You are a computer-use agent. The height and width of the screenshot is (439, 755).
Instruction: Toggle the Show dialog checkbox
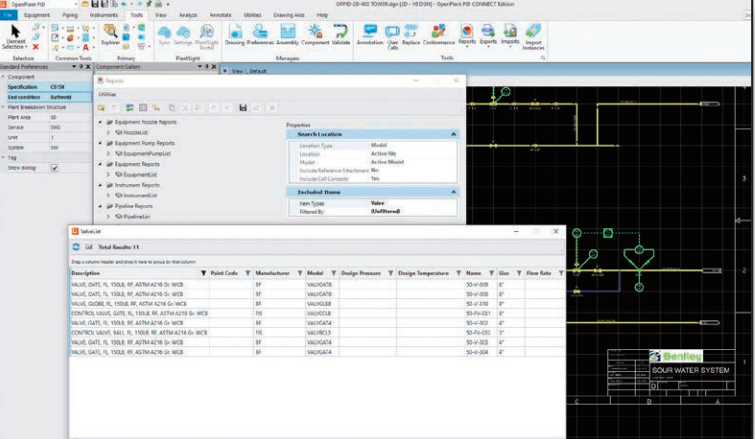pos(54,168)
